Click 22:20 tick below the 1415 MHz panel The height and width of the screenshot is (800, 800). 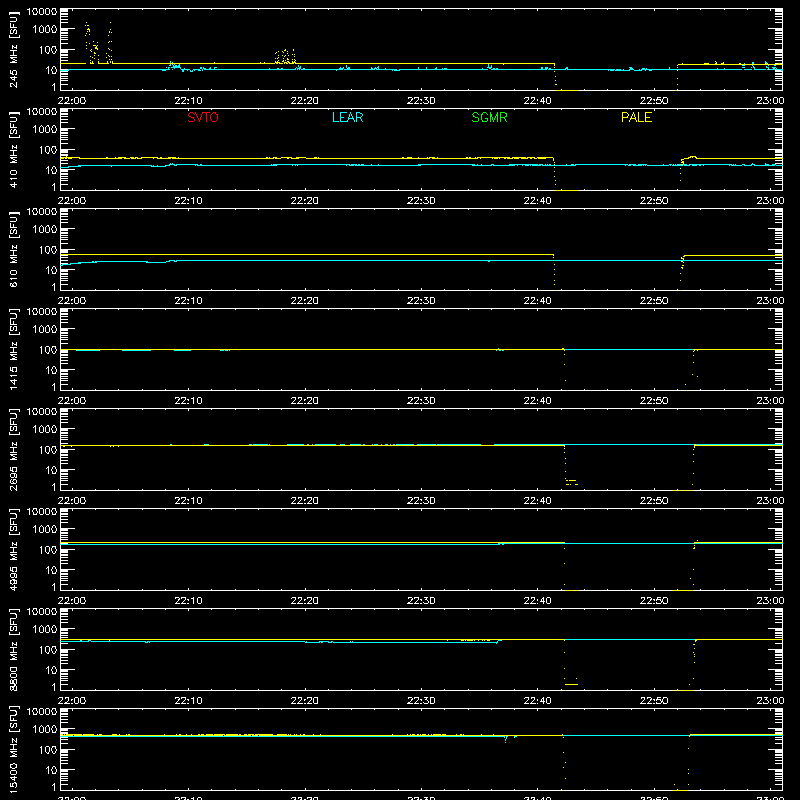(x=305, y=401)
